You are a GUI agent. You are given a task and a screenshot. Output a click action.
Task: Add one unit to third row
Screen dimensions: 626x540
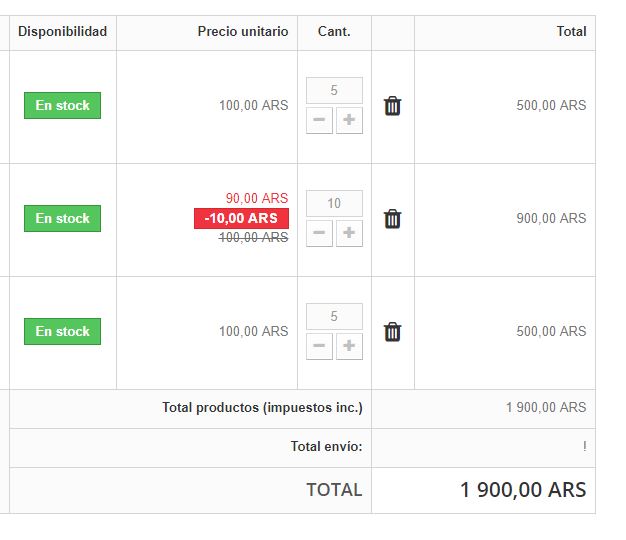[349, 347]
